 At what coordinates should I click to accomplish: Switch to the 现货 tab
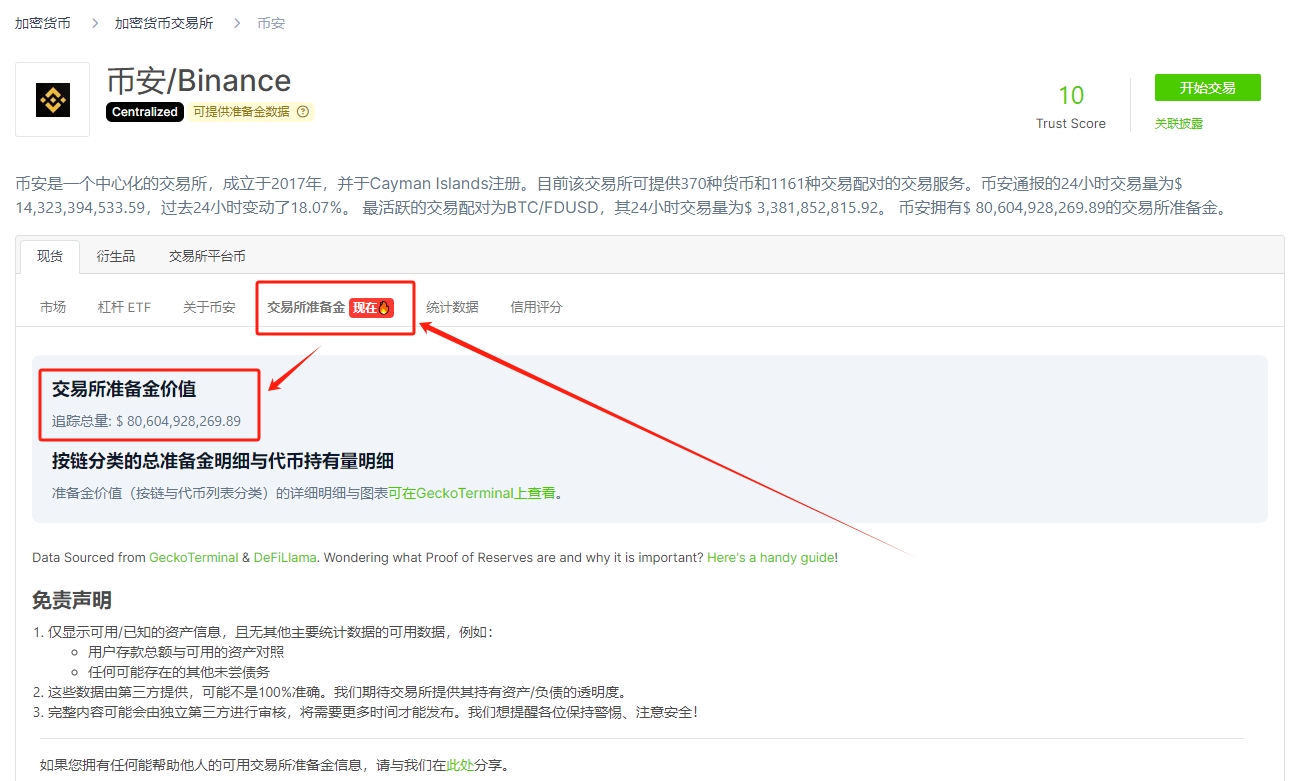point(50,256)
